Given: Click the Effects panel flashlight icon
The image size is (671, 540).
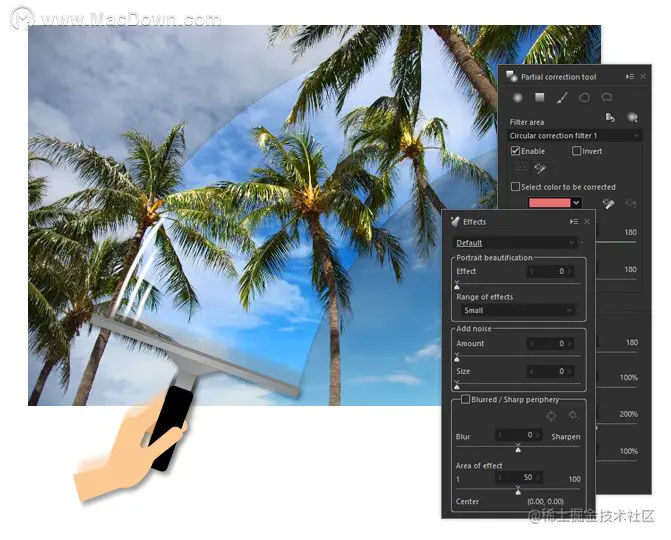Looking at the screenshot, I should tap(455, 221).
